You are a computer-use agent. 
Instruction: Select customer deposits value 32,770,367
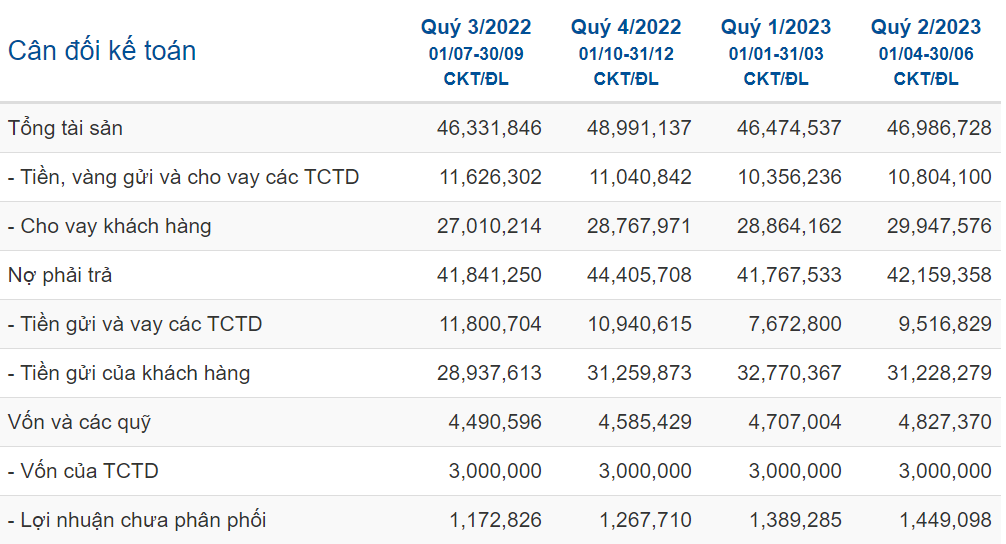[789, 373]
